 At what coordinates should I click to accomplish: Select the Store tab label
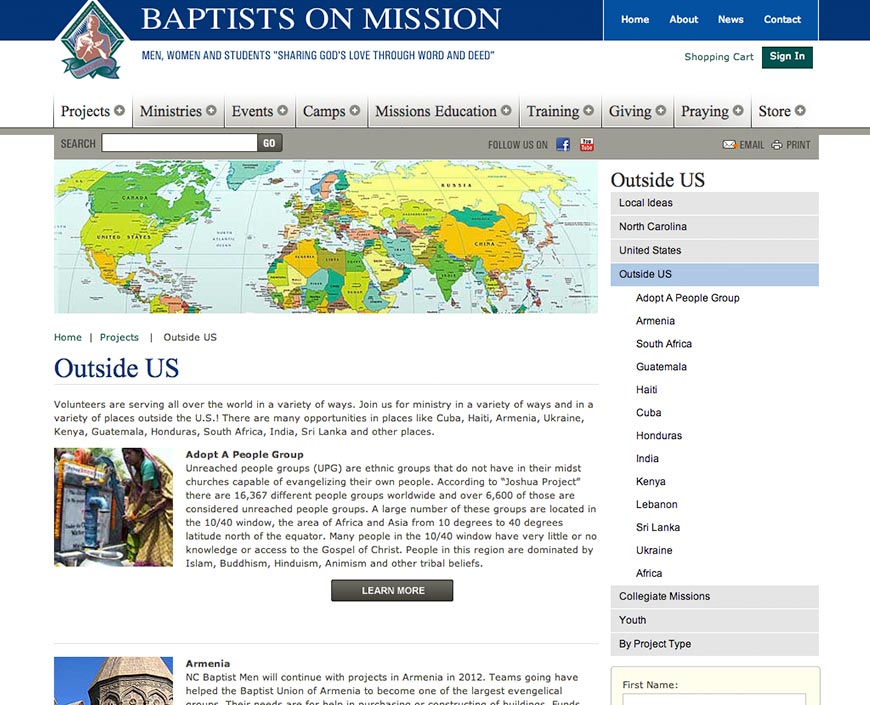pyautogui.click(x=775, y=111)
